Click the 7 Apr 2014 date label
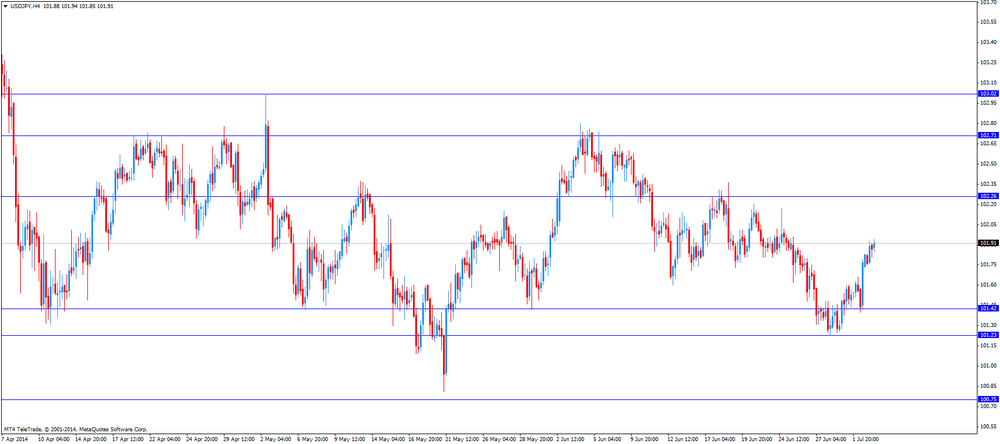1000x444 pixels. tap(15, 440)
